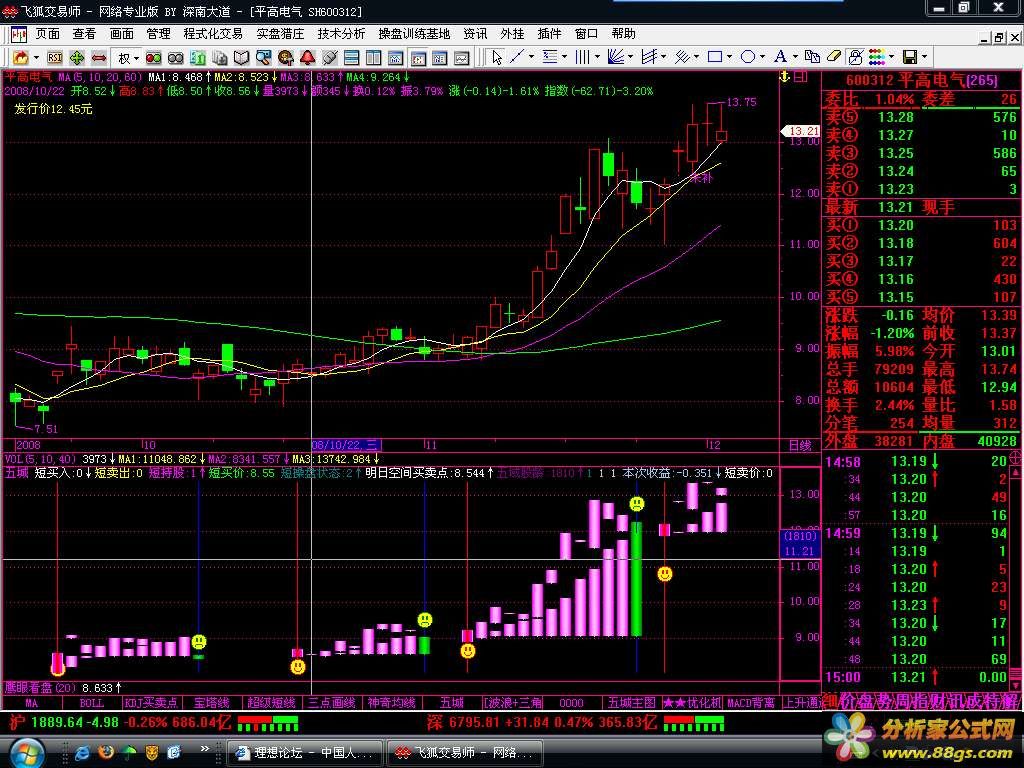Expand the ellipse tool dropdown arrow

(762, 57)
